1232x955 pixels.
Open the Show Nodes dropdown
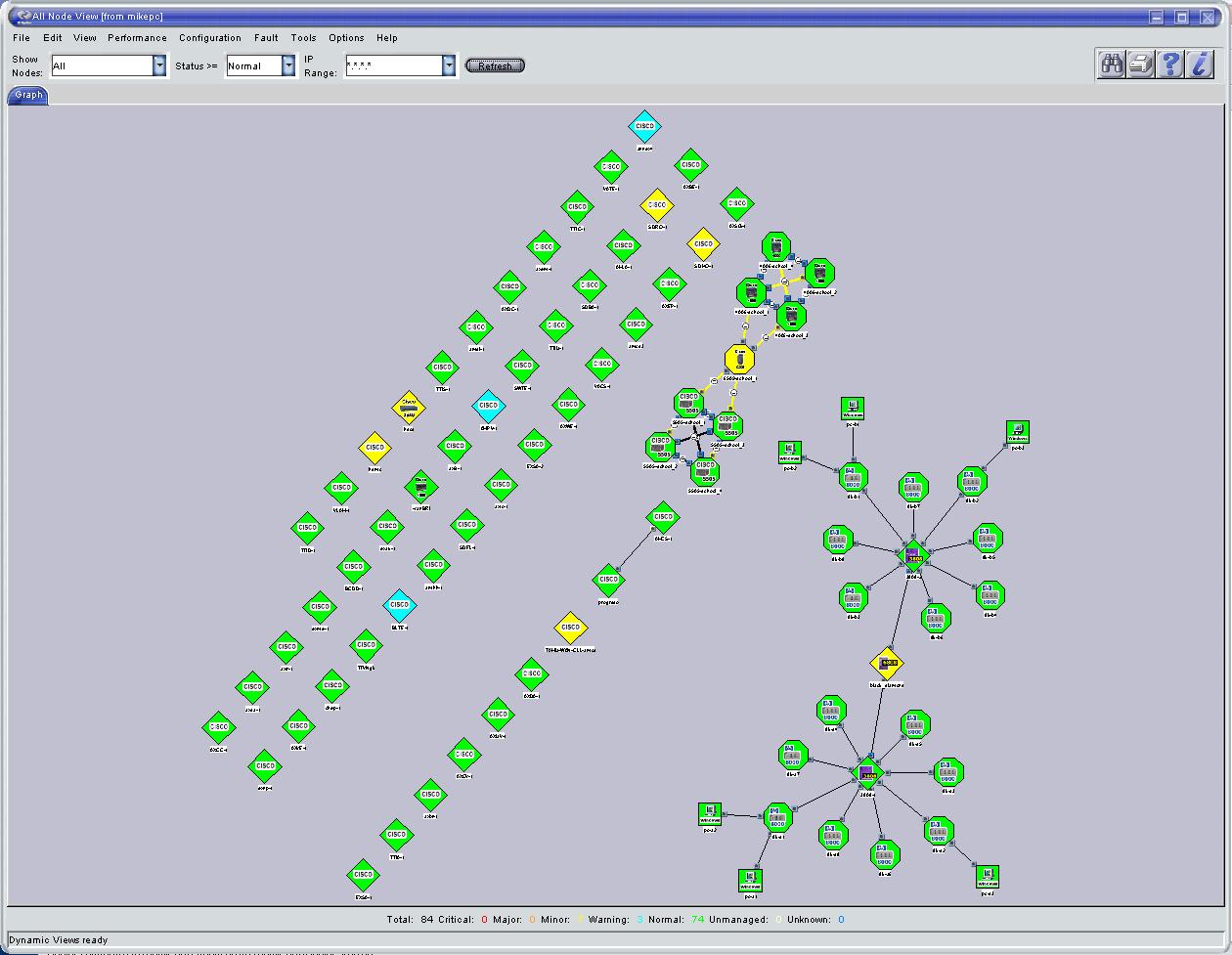[x=159, y=65]
